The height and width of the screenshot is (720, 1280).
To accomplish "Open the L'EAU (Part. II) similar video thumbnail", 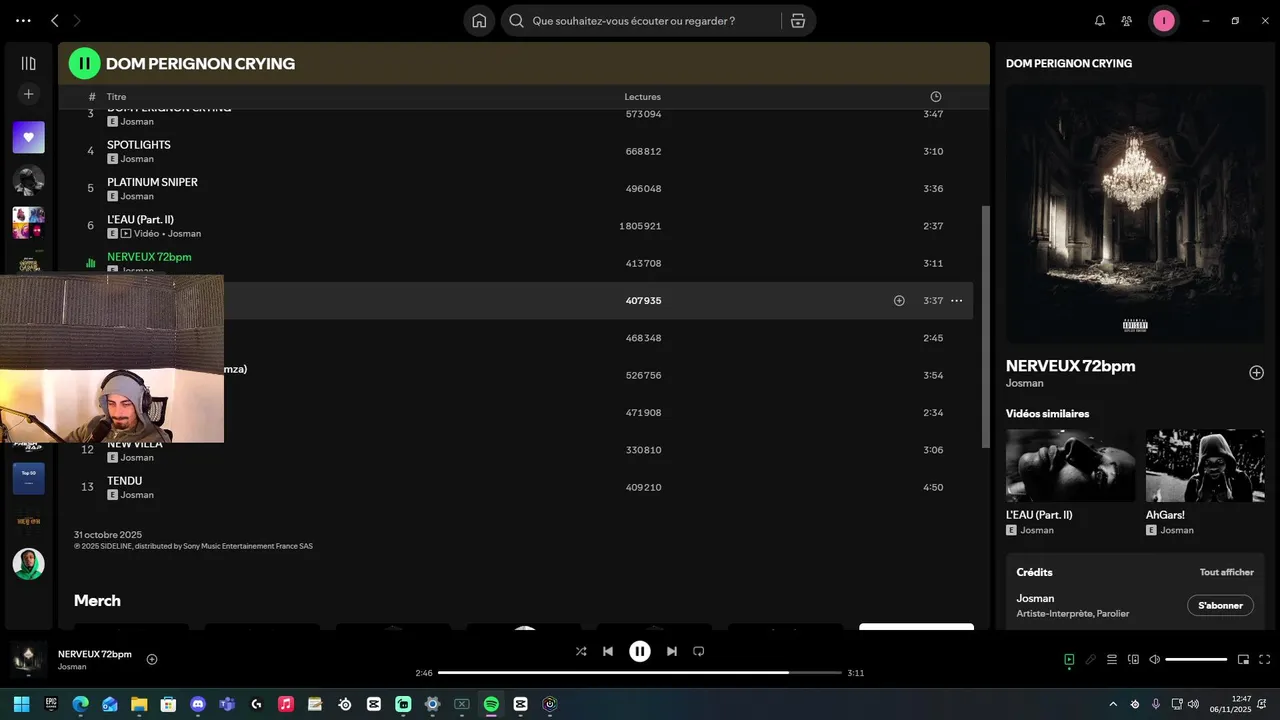I will 1070,466.
